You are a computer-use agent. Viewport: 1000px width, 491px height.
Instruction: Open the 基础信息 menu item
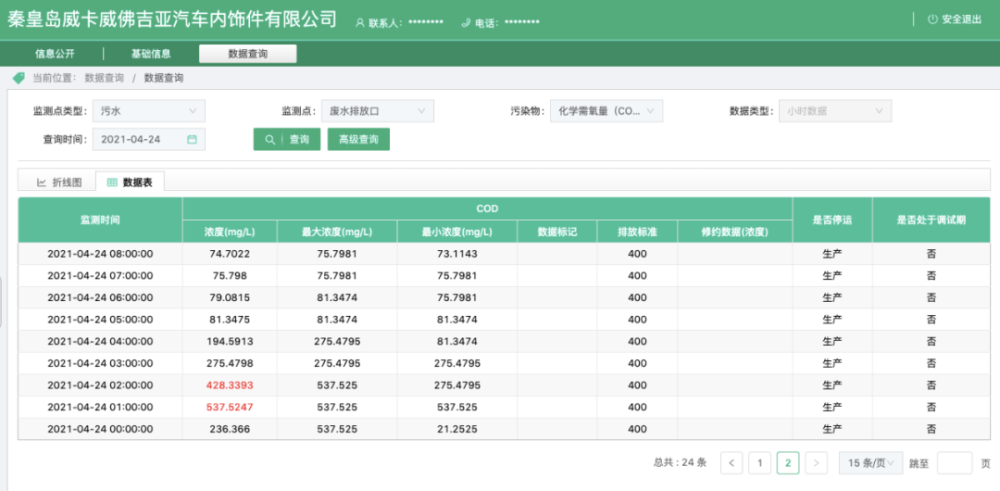(x=151, y=54)
